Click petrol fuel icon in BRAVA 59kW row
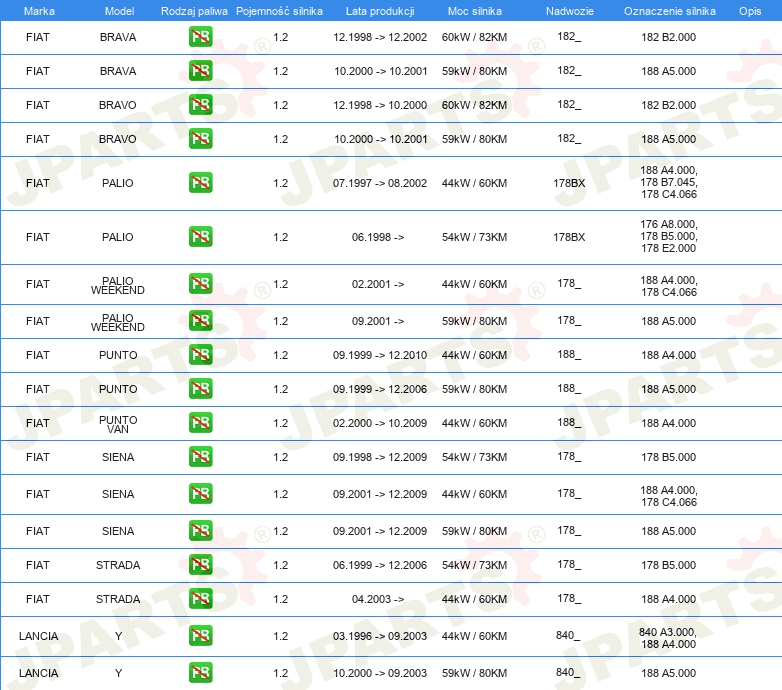The height and width of the screenshot is (690, 782). (x=200, y=71)
